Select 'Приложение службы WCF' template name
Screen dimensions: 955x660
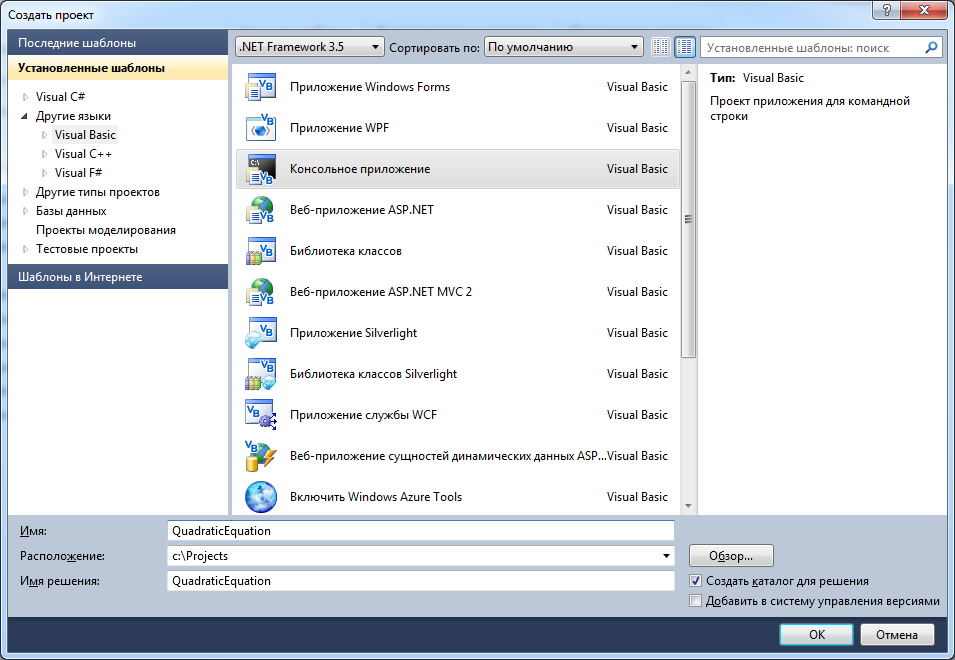(x=363, y=415)
